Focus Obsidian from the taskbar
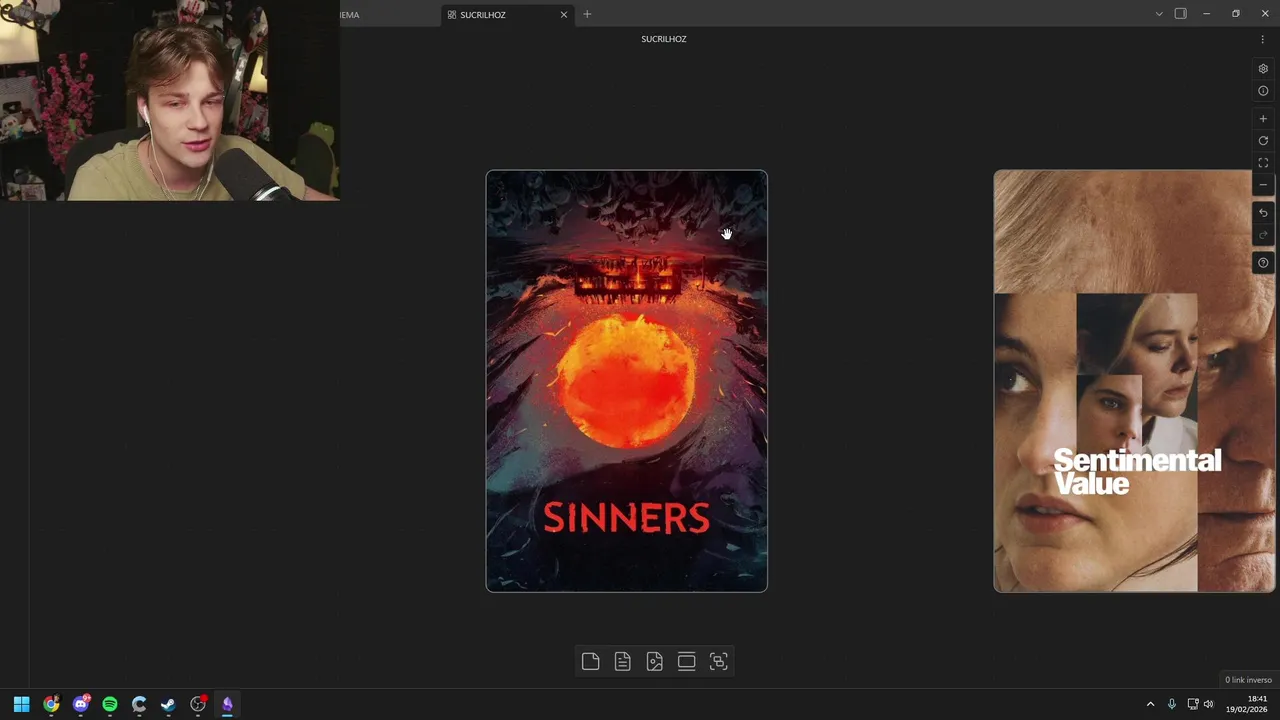 227,704
